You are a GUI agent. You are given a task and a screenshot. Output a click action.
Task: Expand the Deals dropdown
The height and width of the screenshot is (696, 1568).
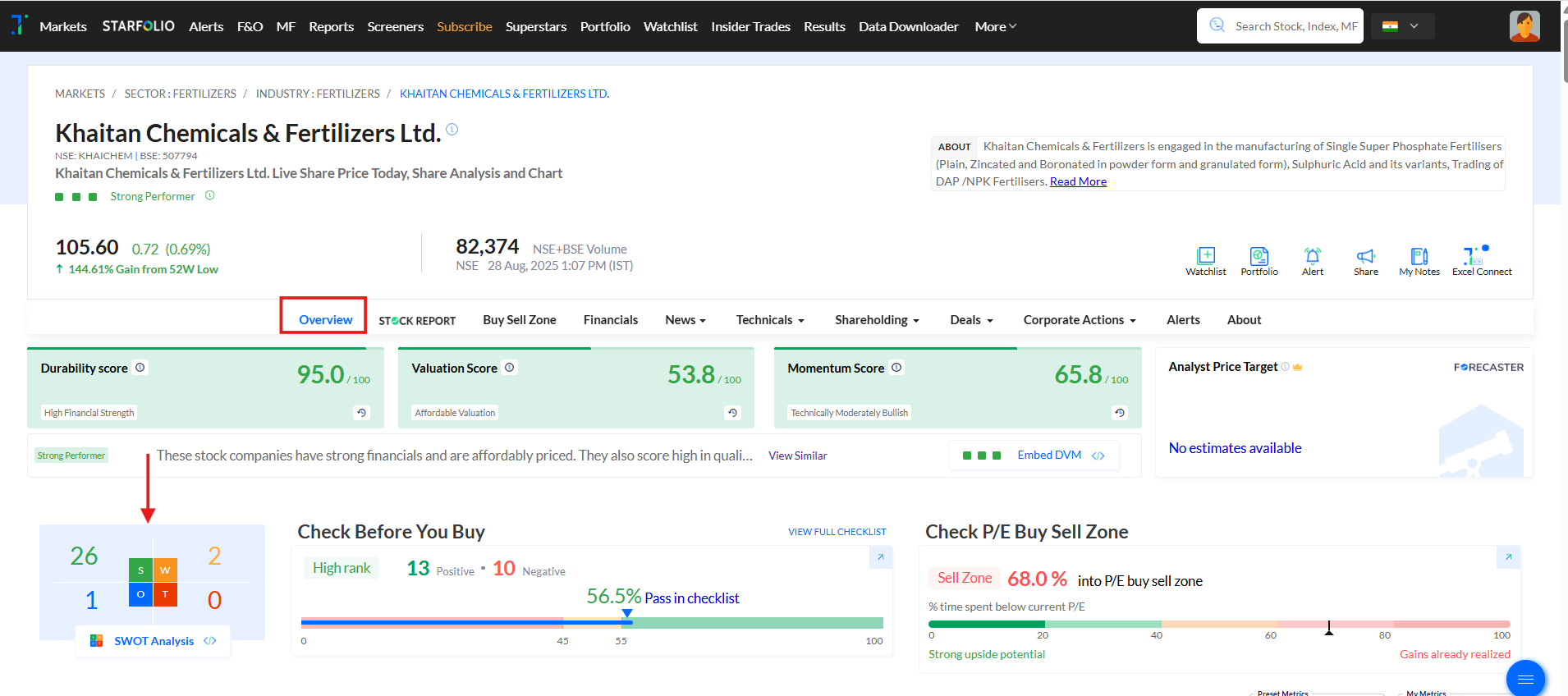tap(971, 320)
